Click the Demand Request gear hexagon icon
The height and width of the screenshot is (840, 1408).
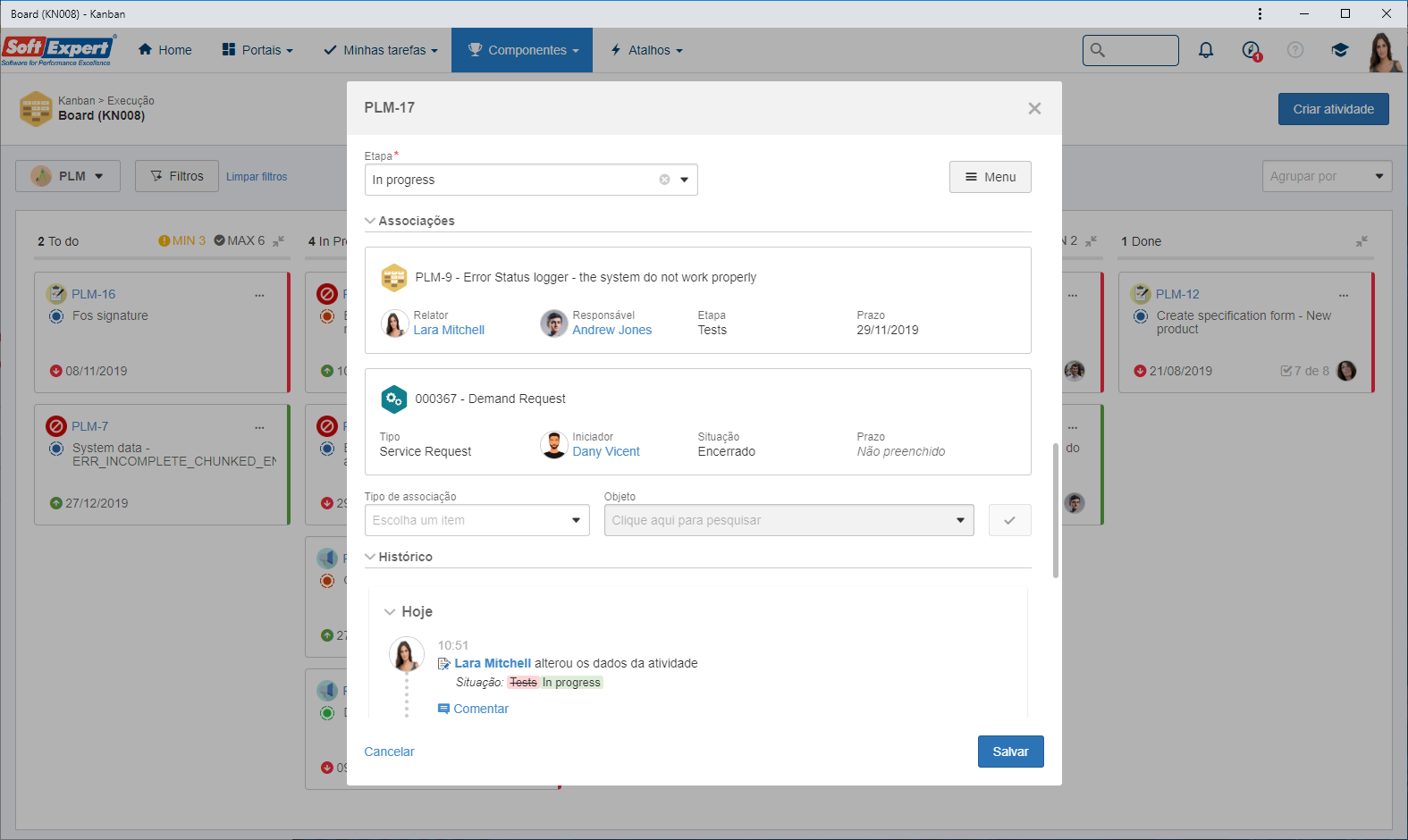394,399
